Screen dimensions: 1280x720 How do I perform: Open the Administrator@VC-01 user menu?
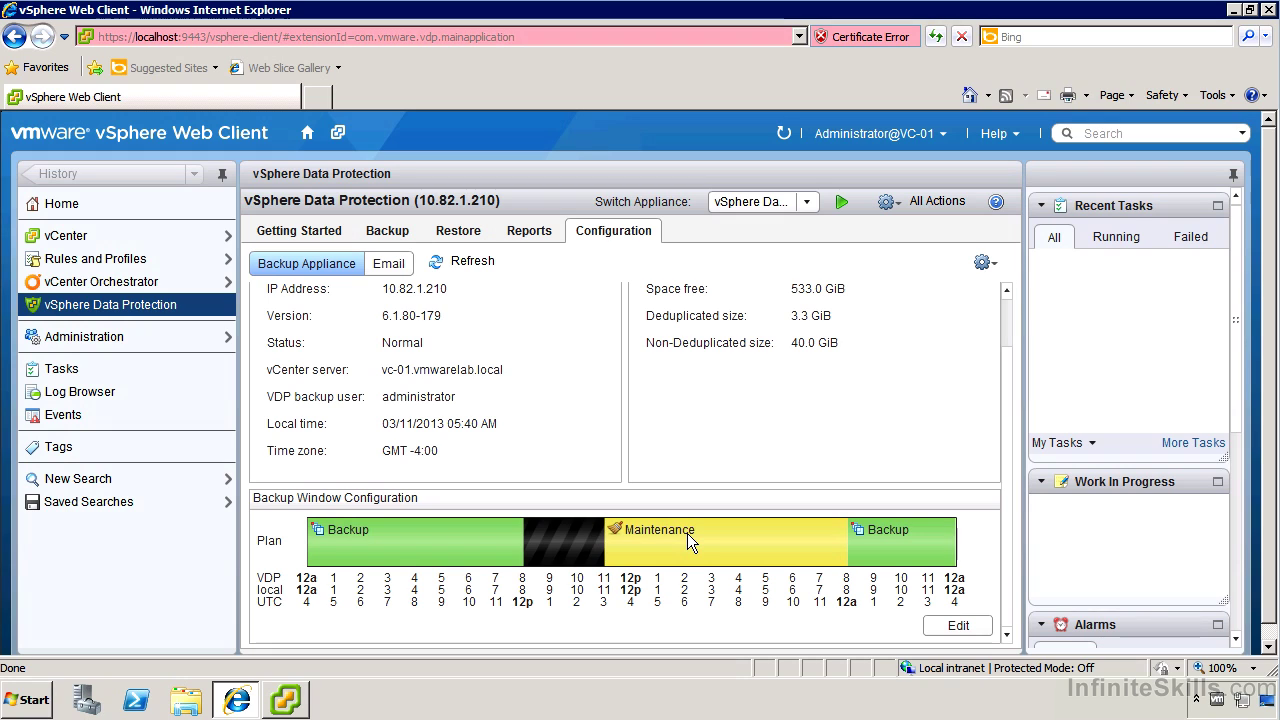[880, 134]
